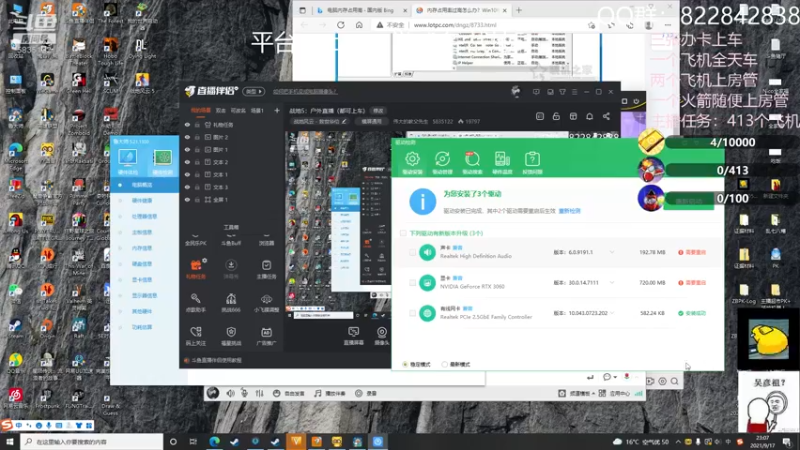
Task: Expand the system tray hidden icons arrow
Action: pos(678,442)
